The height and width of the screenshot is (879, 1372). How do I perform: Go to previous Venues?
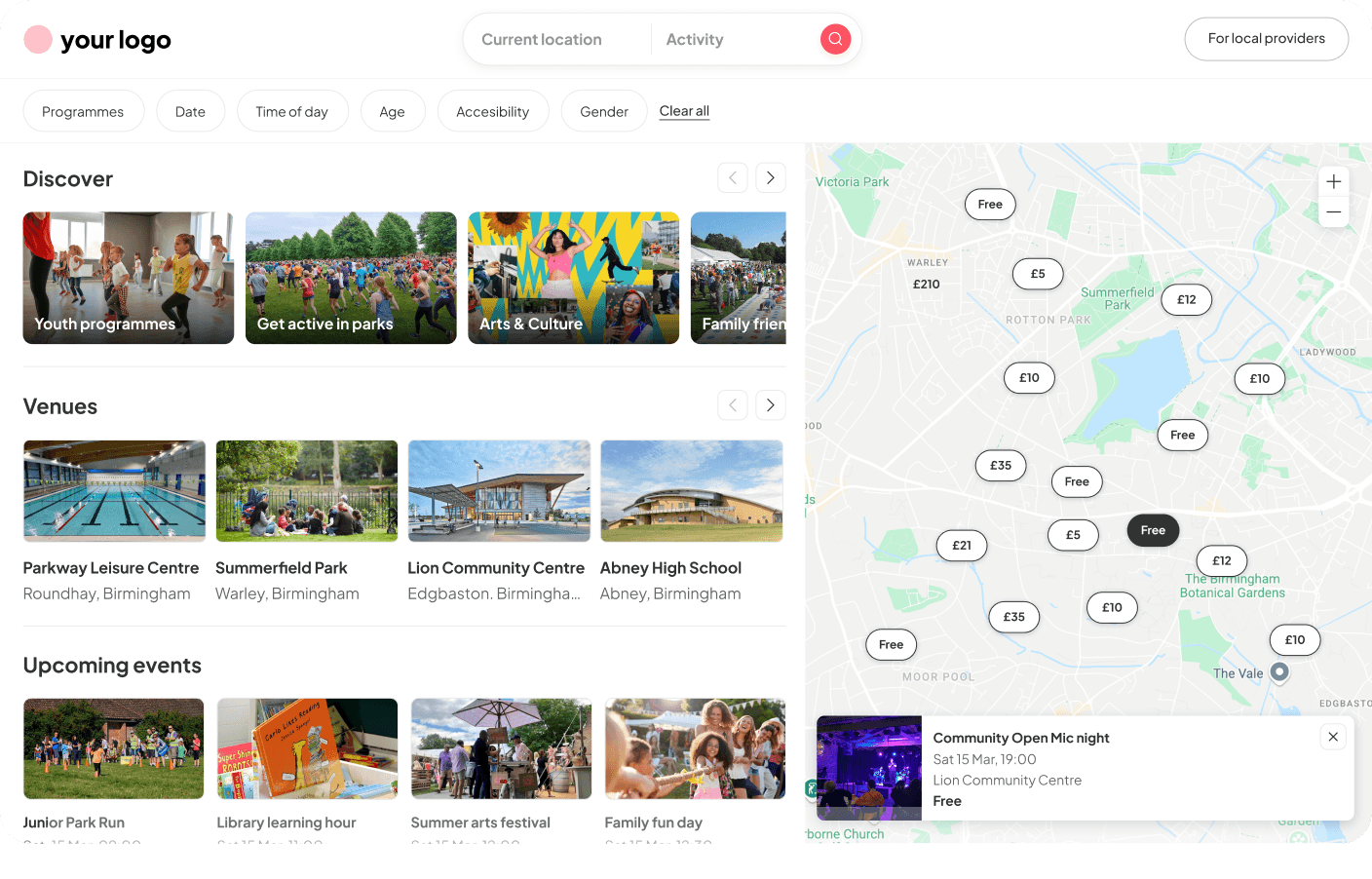(x=733, y=405)
